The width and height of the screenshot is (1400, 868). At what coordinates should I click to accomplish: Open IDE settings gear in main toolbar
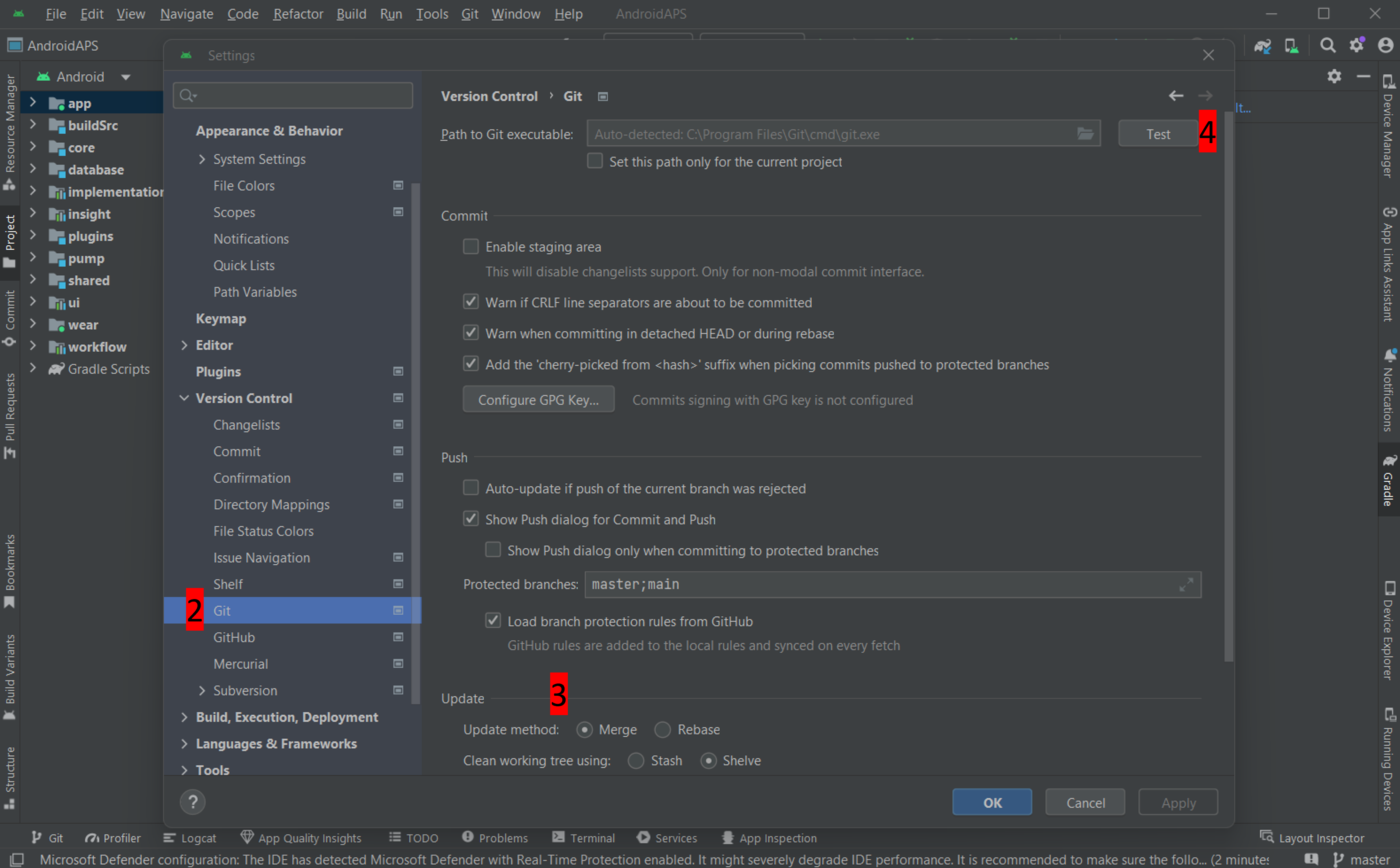point(1357,45)
